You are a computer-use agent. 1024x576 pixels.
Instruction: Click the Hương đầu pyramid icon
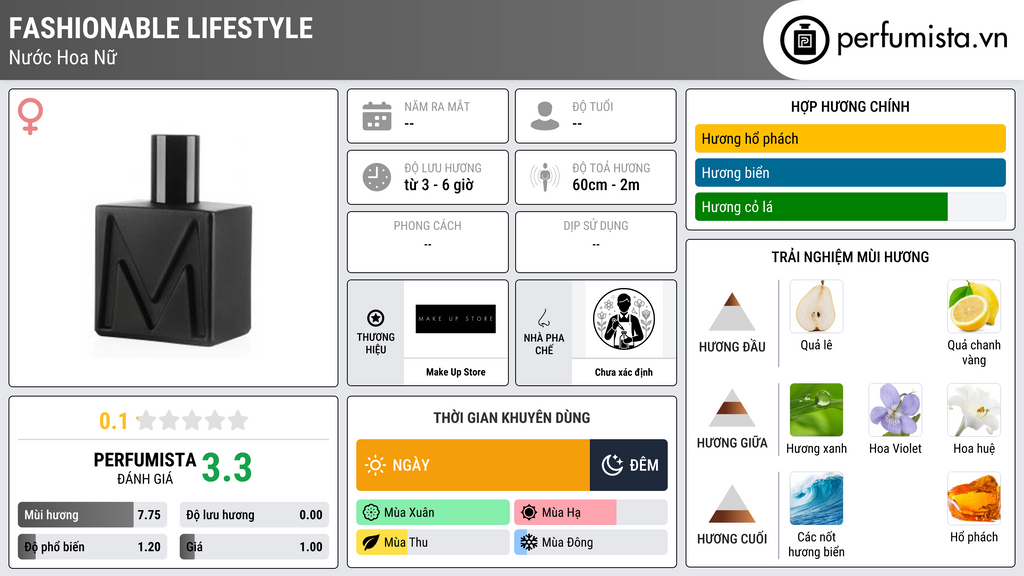(x=732, y=312)
